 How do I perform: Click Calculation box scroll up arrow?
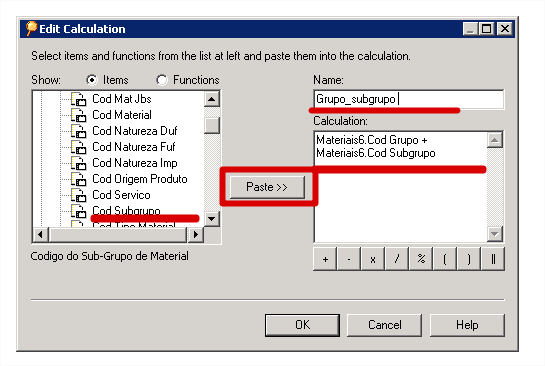coord(495,140)
